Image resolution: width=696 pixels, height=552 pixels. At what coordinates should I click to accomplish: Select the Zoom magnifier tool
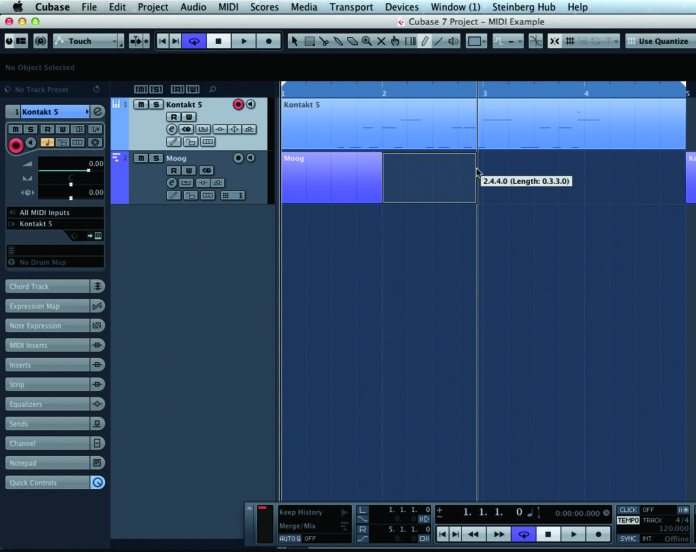click(367, 41)
